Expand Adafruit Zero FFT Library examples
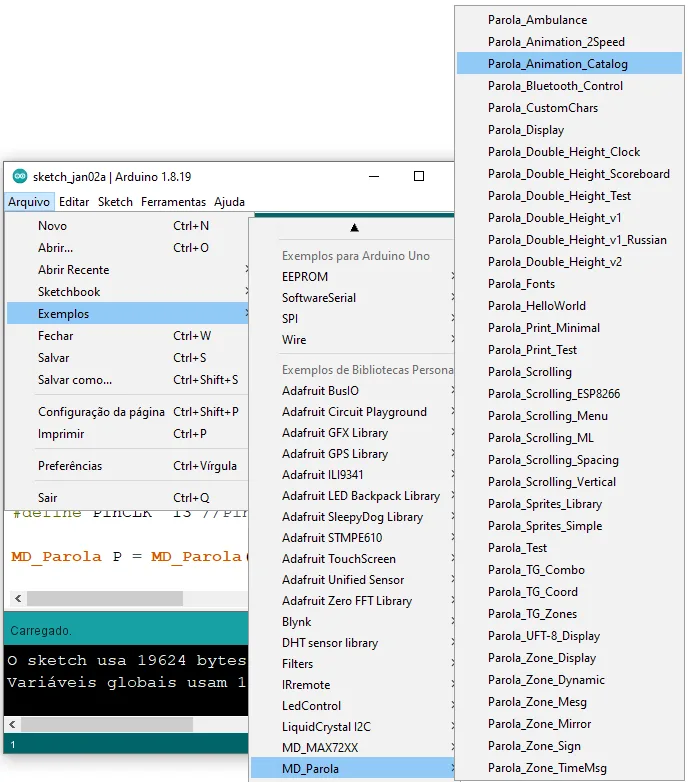The width and height of the screenshot is (688, 782). [x=352, y=601]
